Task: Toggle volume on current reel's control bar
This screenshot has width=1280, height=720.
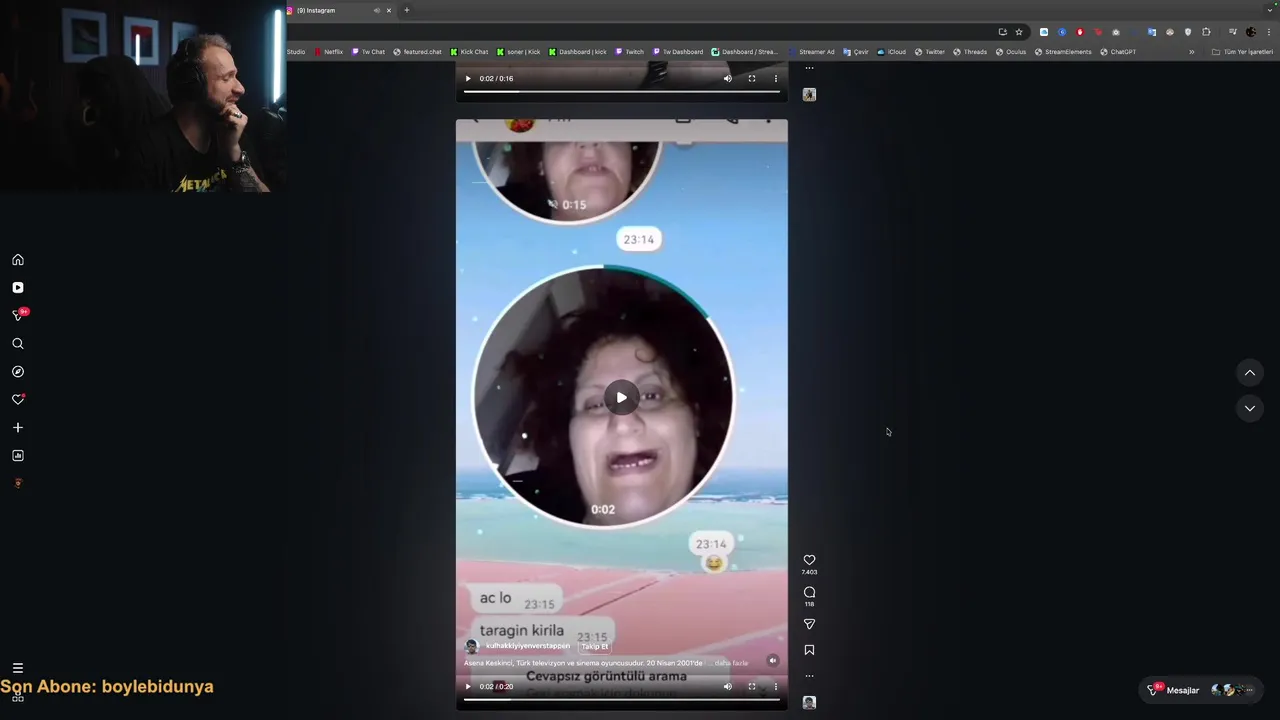Action: [x=728, y=687]
